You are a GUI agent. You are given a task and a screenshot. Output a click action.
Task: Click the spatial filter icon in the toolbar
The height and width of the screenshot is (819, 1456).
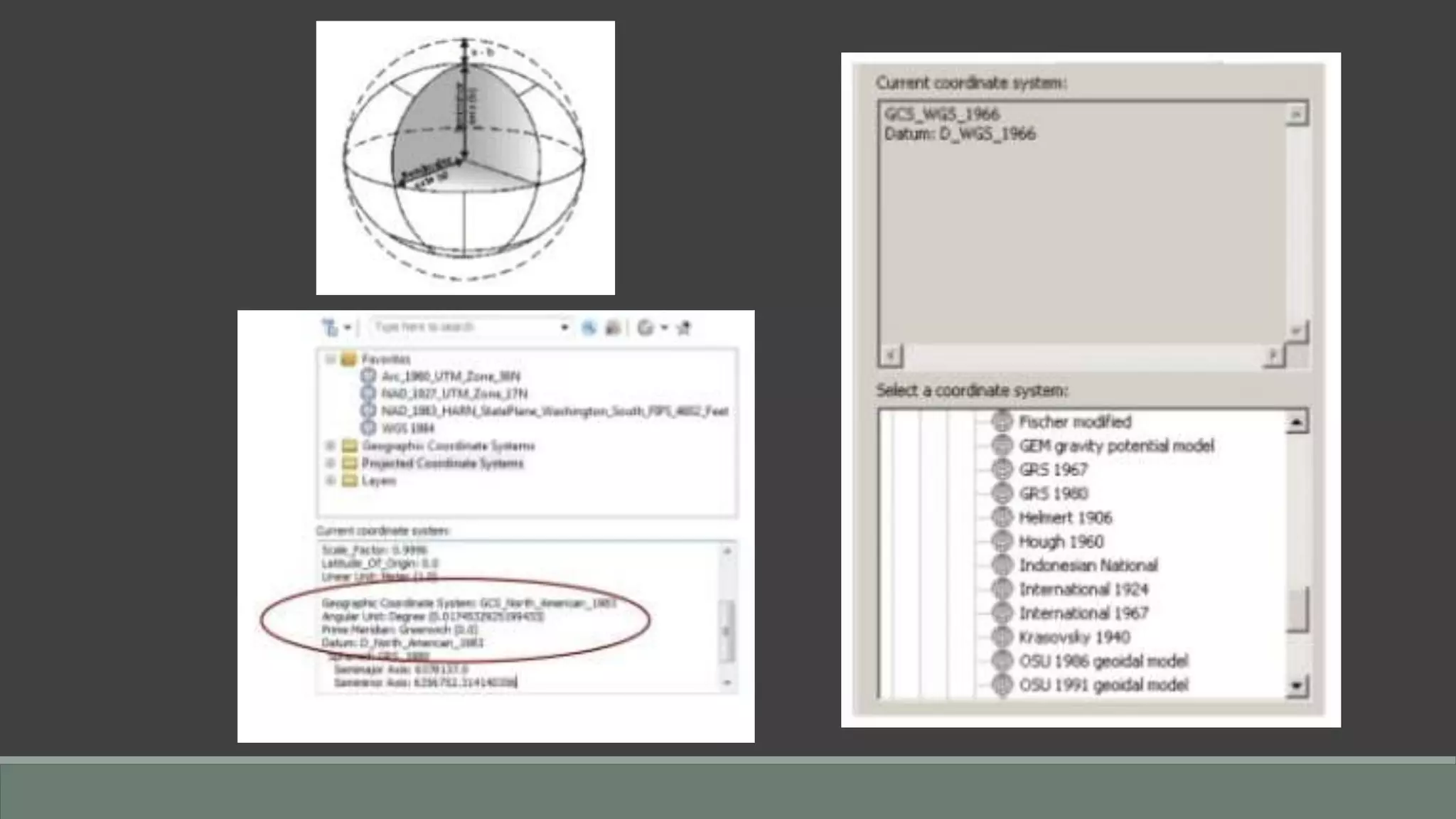pyautogui.click(x=331, y=328)
